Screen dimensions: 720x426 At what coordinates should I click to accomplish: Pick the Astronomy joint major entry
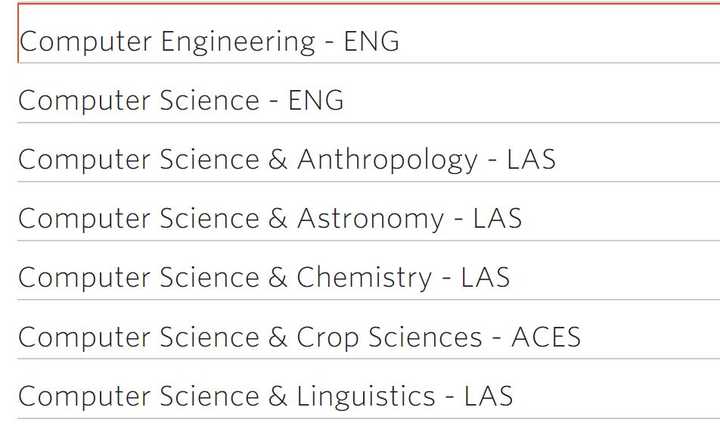pos(369,211)
